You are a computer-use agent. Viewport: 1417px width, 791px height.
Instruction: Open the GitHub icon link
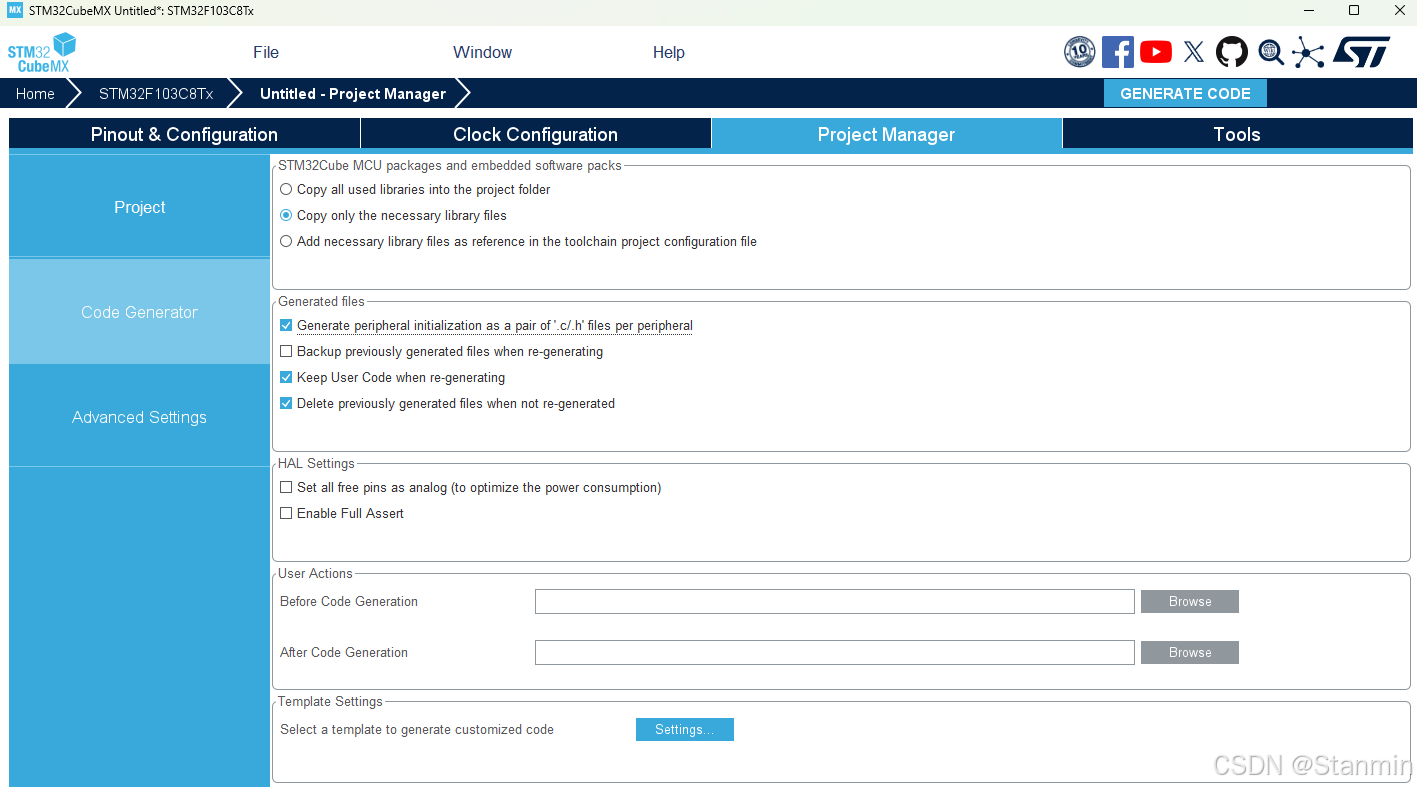tap(1232, 52)
